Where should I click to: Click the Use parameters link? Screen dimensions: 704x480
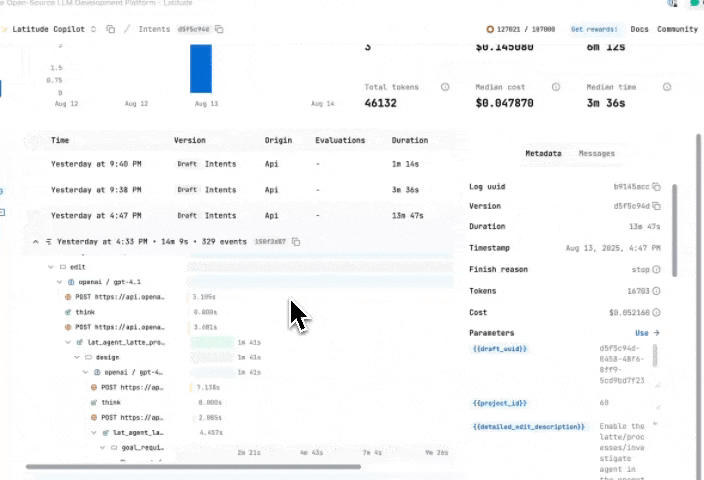[x=647, y=333]
